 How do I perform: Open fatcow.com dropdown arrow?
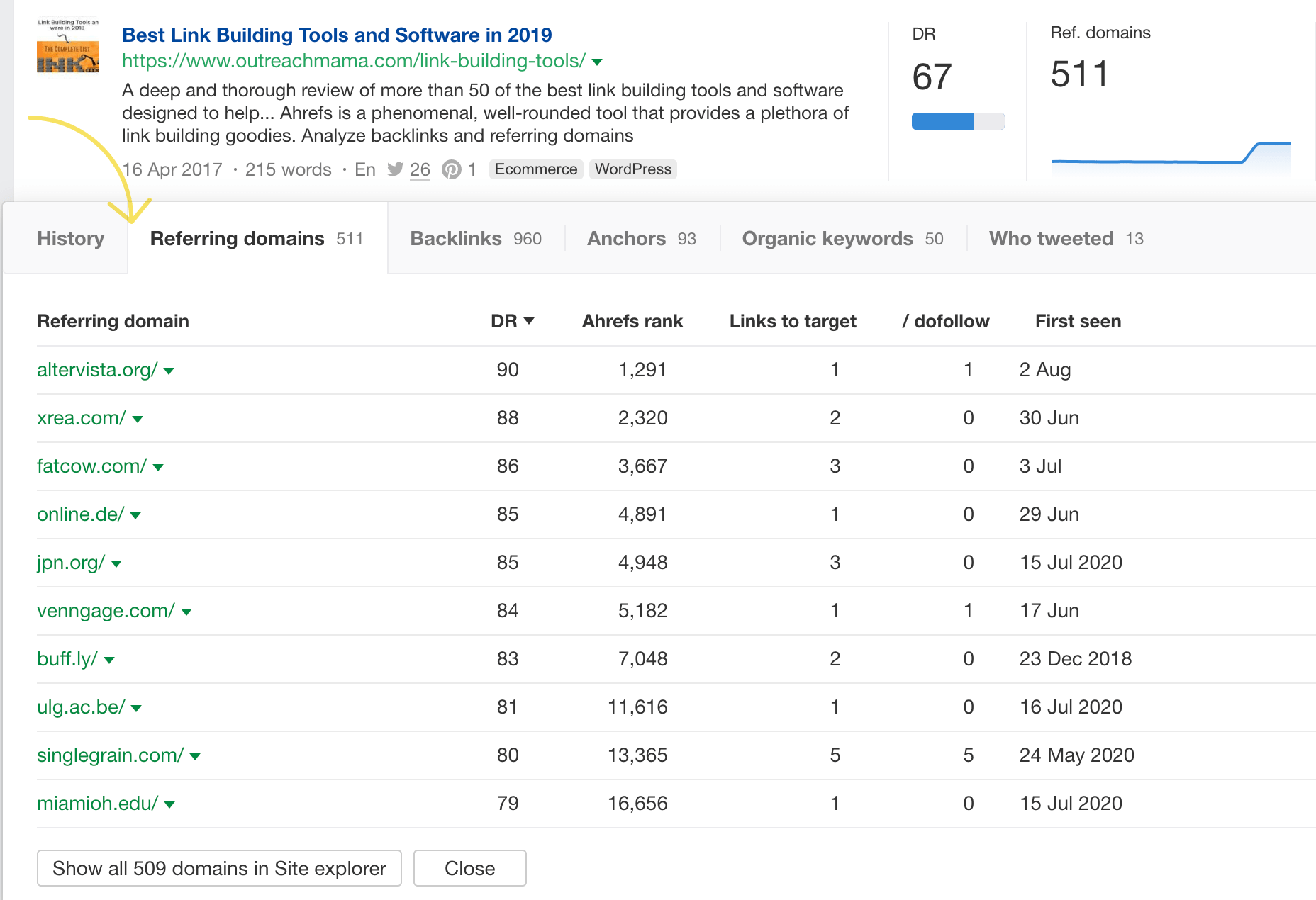click(x=158, y=467)
